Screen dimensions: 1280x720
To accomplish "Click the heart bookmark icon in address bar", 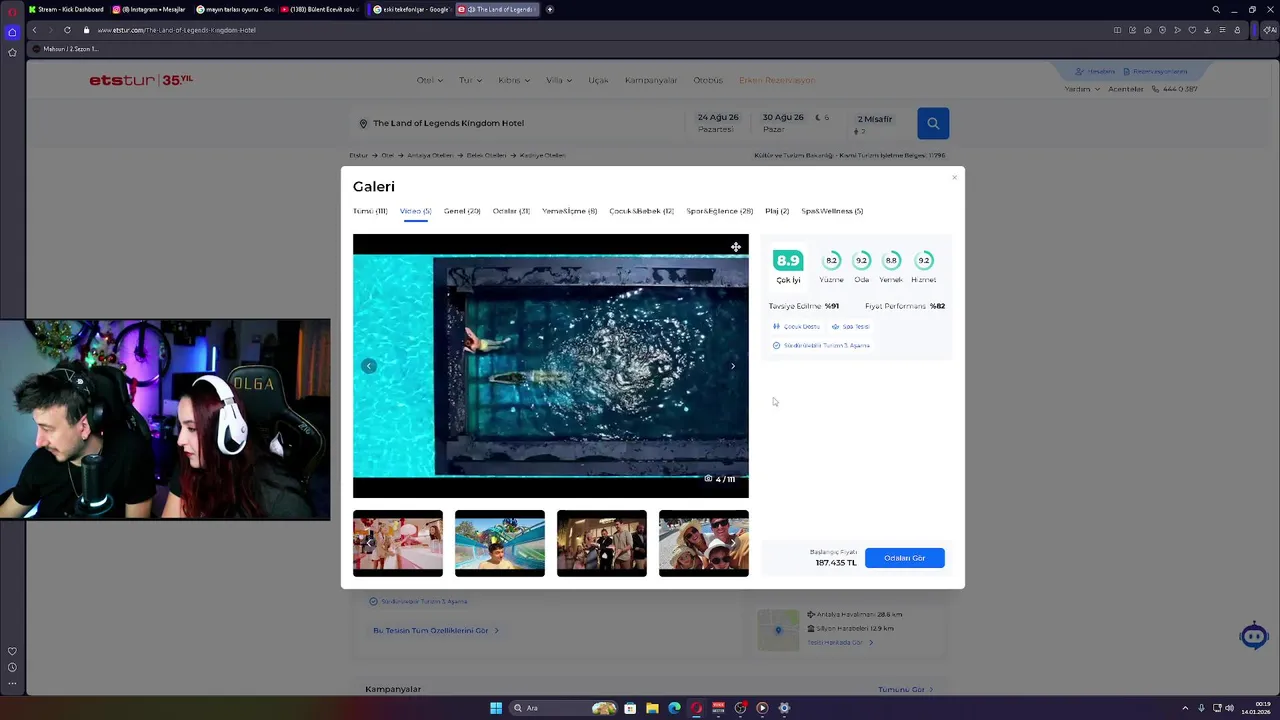I will click(x=1192, y=30).
